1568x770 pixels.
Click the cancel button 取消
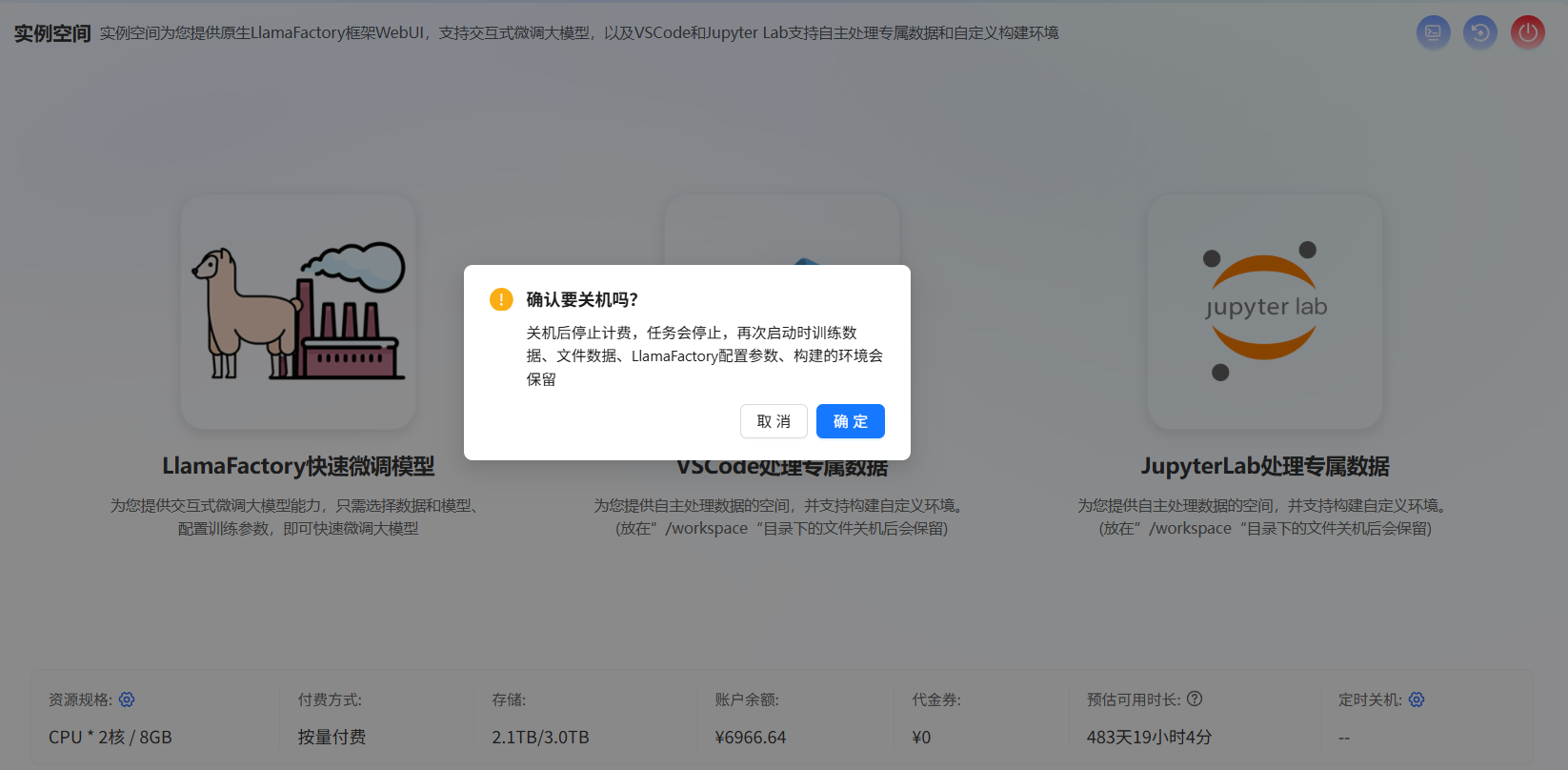pyautogui.click(x=774, y=421)
